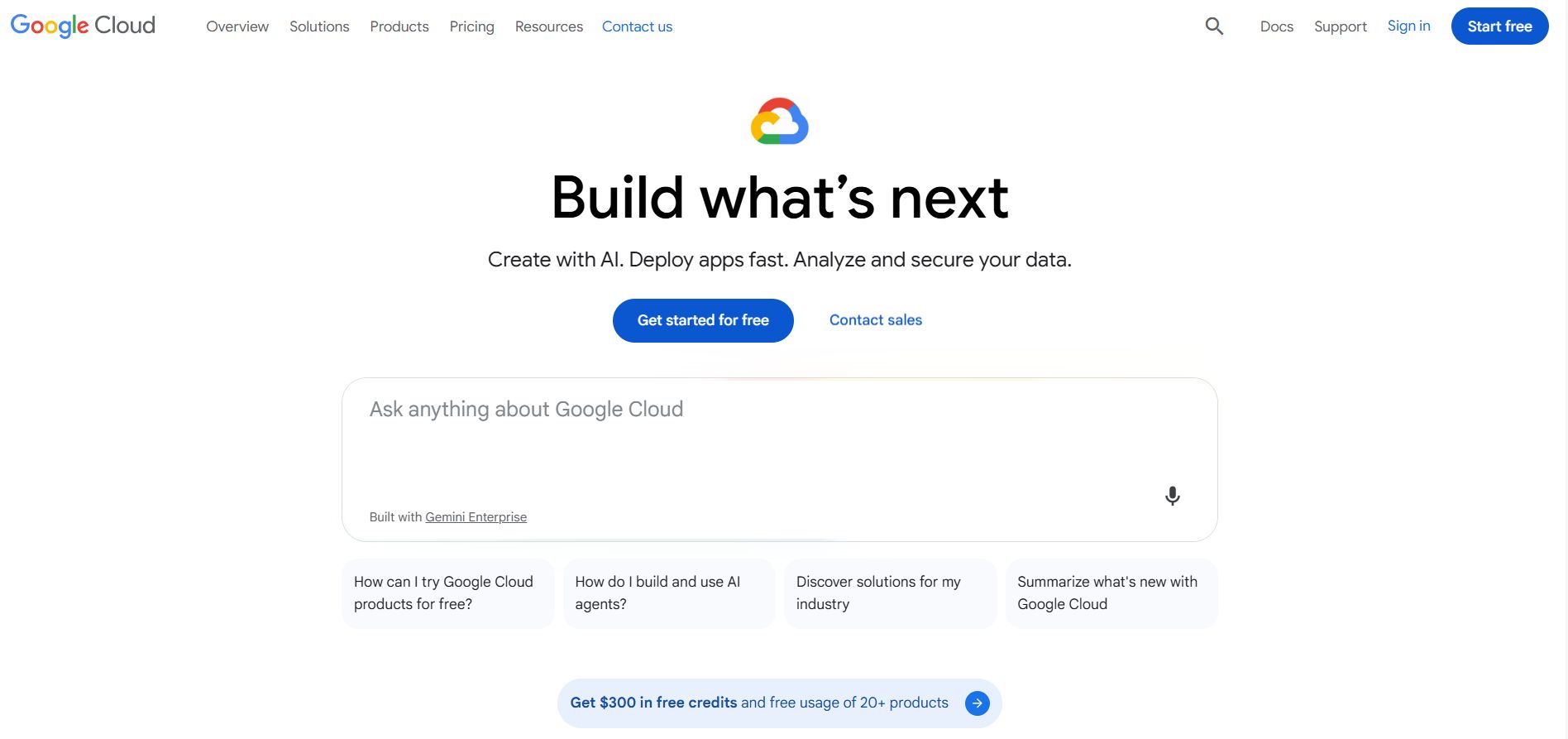Viewport: 1568px width, 739px height.
Task: Click Sign in
Action: point(1408,26)
